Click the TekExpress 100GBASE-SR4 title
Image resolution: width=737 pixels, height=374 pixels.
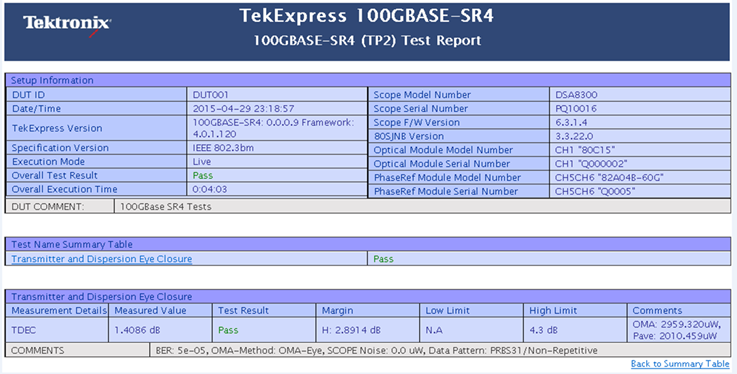pyautogui.click(x=367, y=16)
